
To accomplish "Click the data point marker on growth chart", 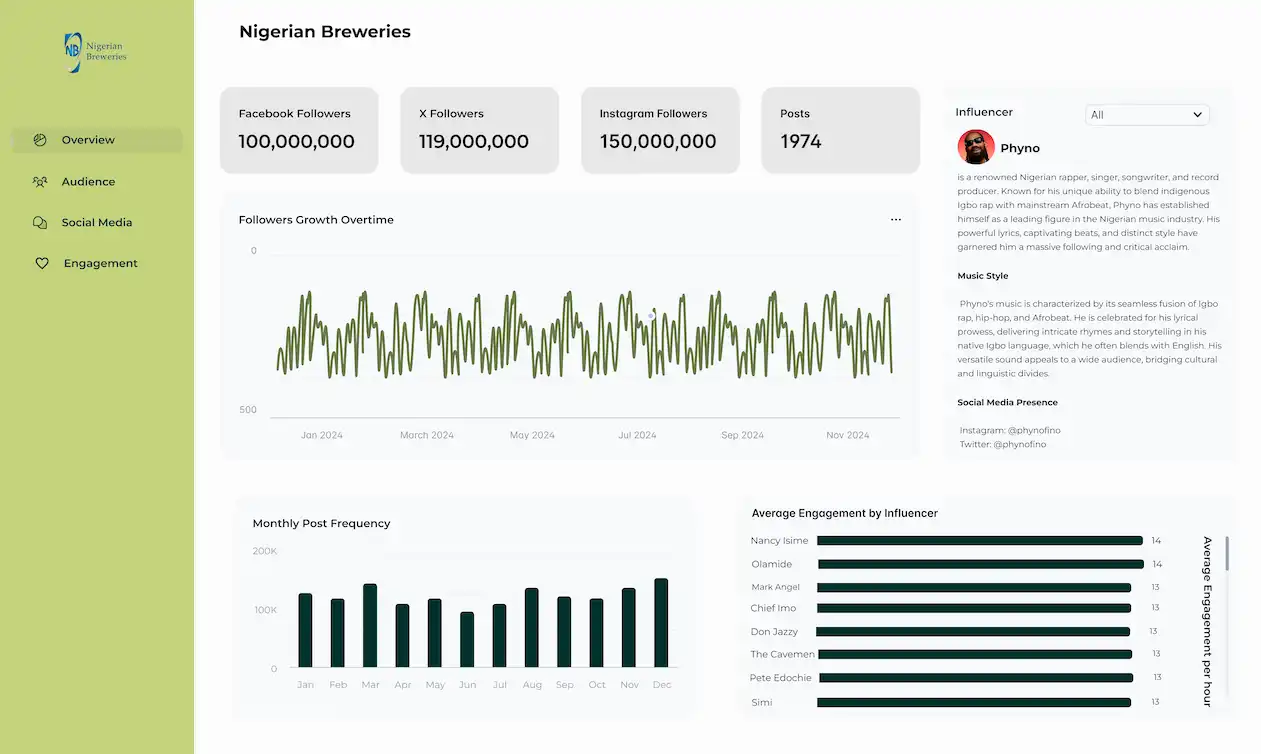I will (x=651, y=316).
